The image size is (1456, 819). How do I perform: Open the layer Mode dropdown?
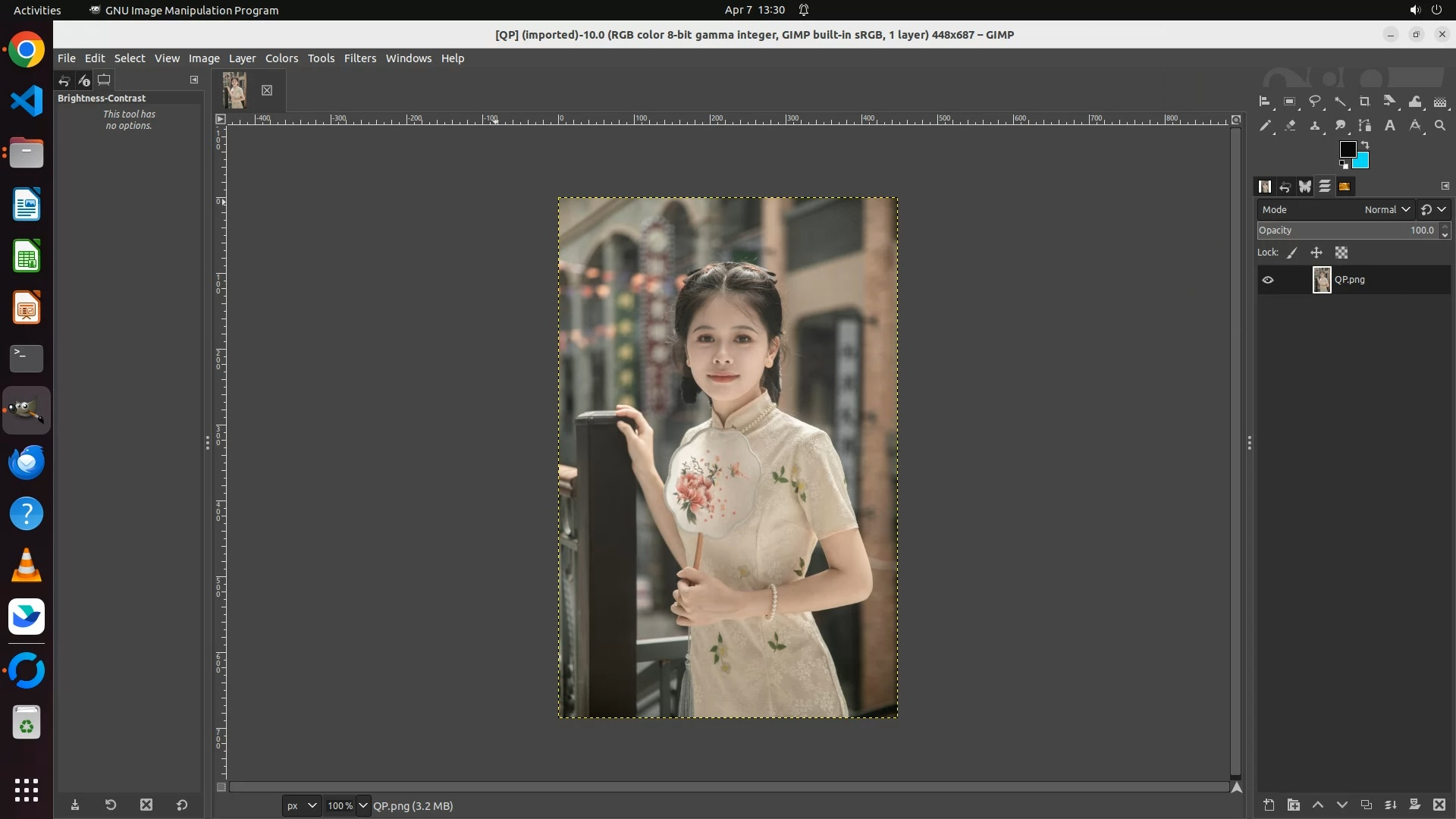[x=1386, y=209]
